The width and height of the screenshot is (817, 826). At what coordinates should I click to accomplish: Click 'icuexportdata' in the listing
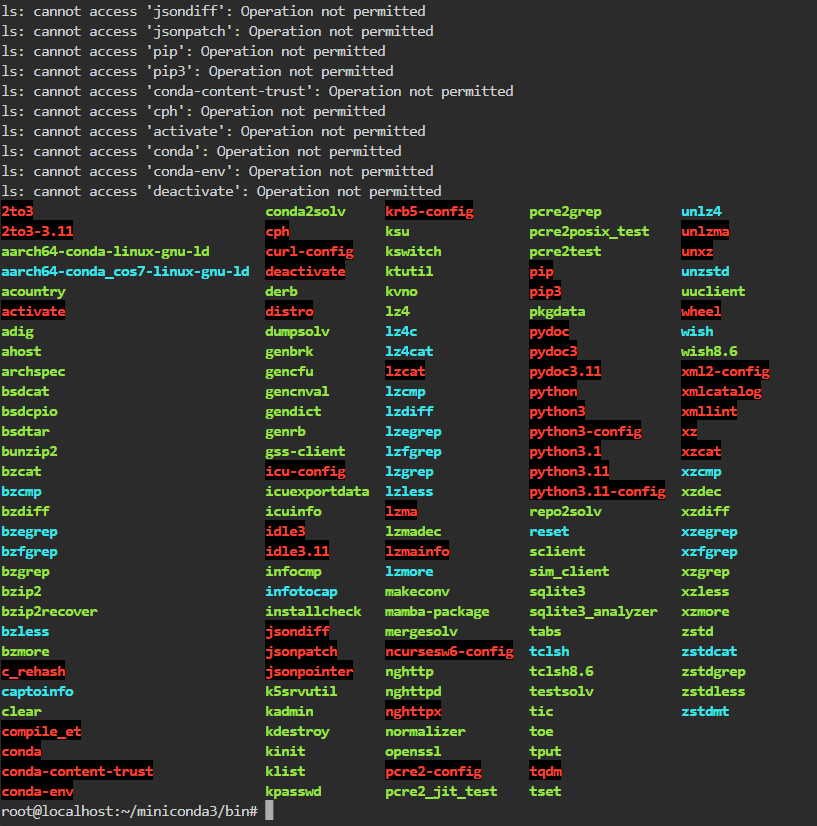tap(317, 491)
